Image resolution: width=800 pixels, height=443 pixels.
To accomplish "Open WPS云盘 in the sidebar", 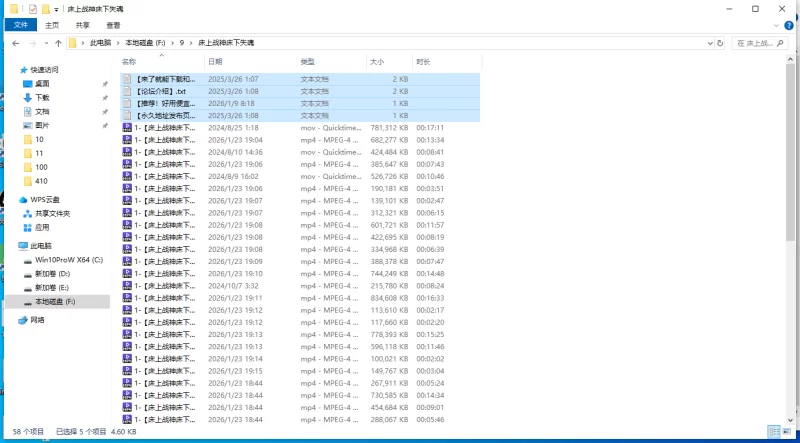I will click(45, 200).
